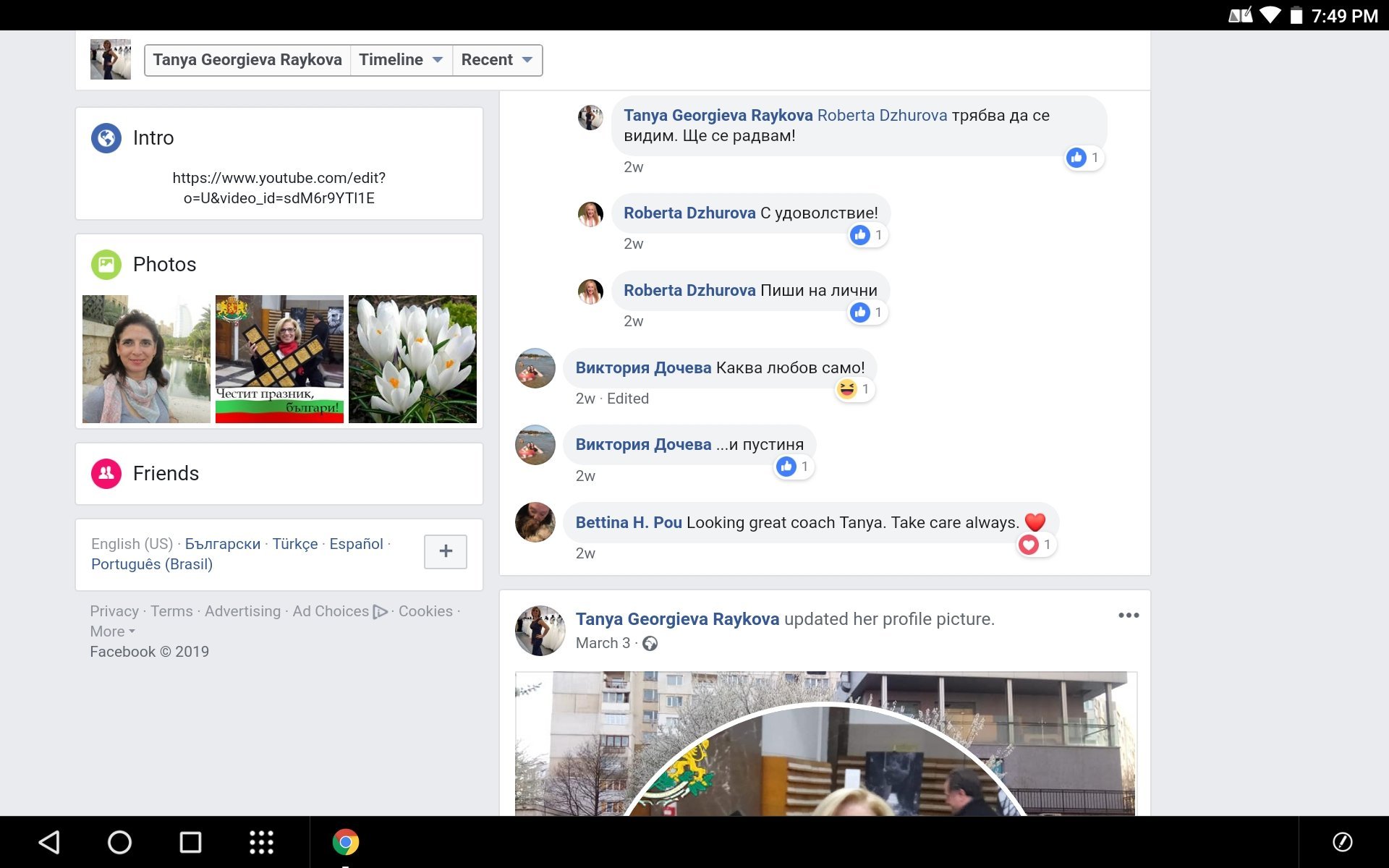This screenshot has width=1389, height=868.
Task: Open Chrome from the taskbar
Action: 345,842
